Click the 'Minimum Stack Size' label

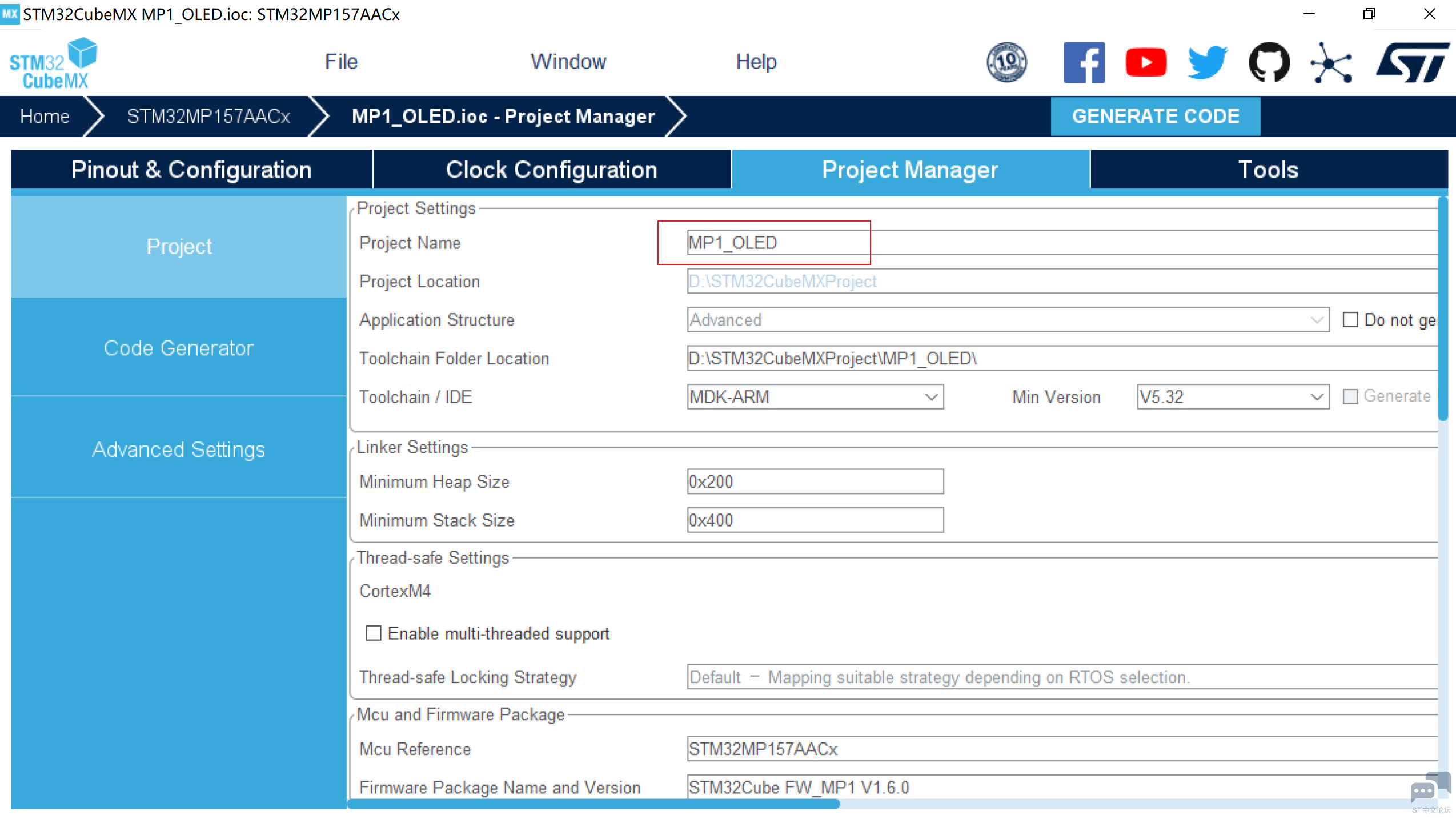click(x=437, y=520)
